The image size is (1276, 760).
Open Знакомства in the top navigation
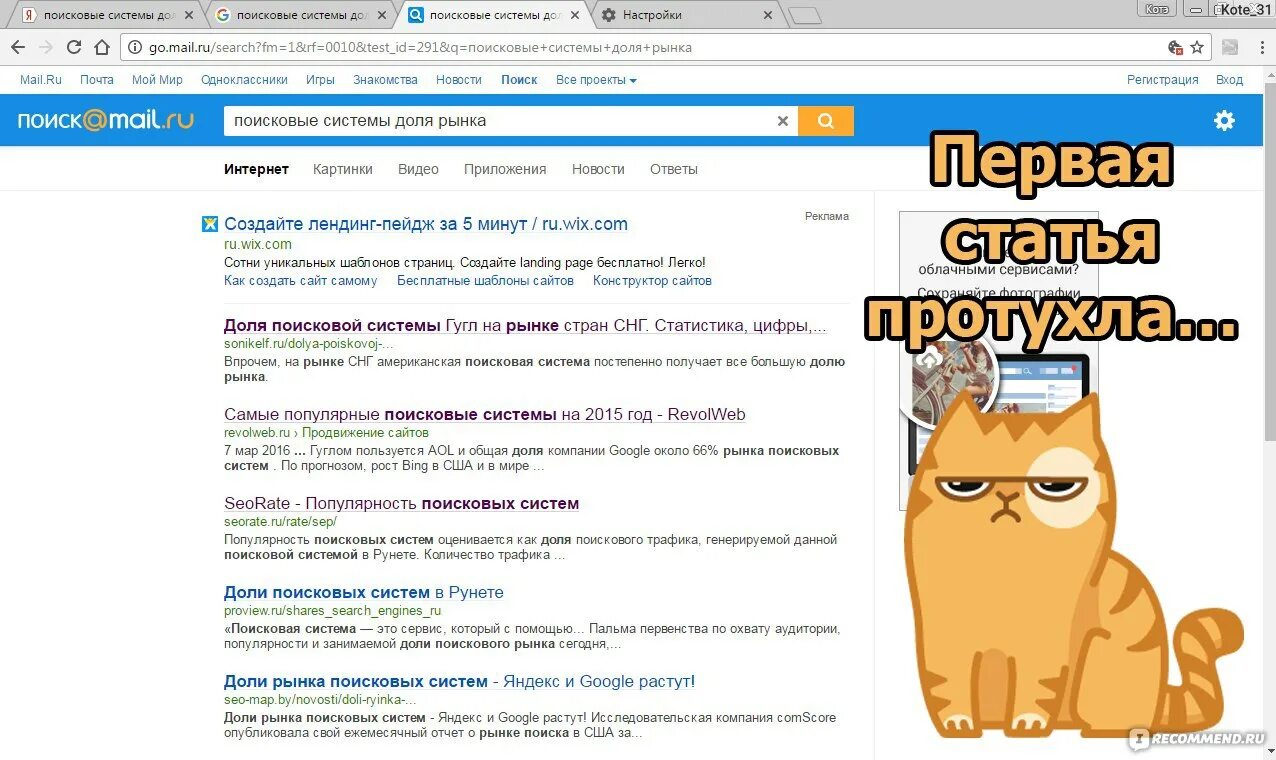[x=385, y=80]
